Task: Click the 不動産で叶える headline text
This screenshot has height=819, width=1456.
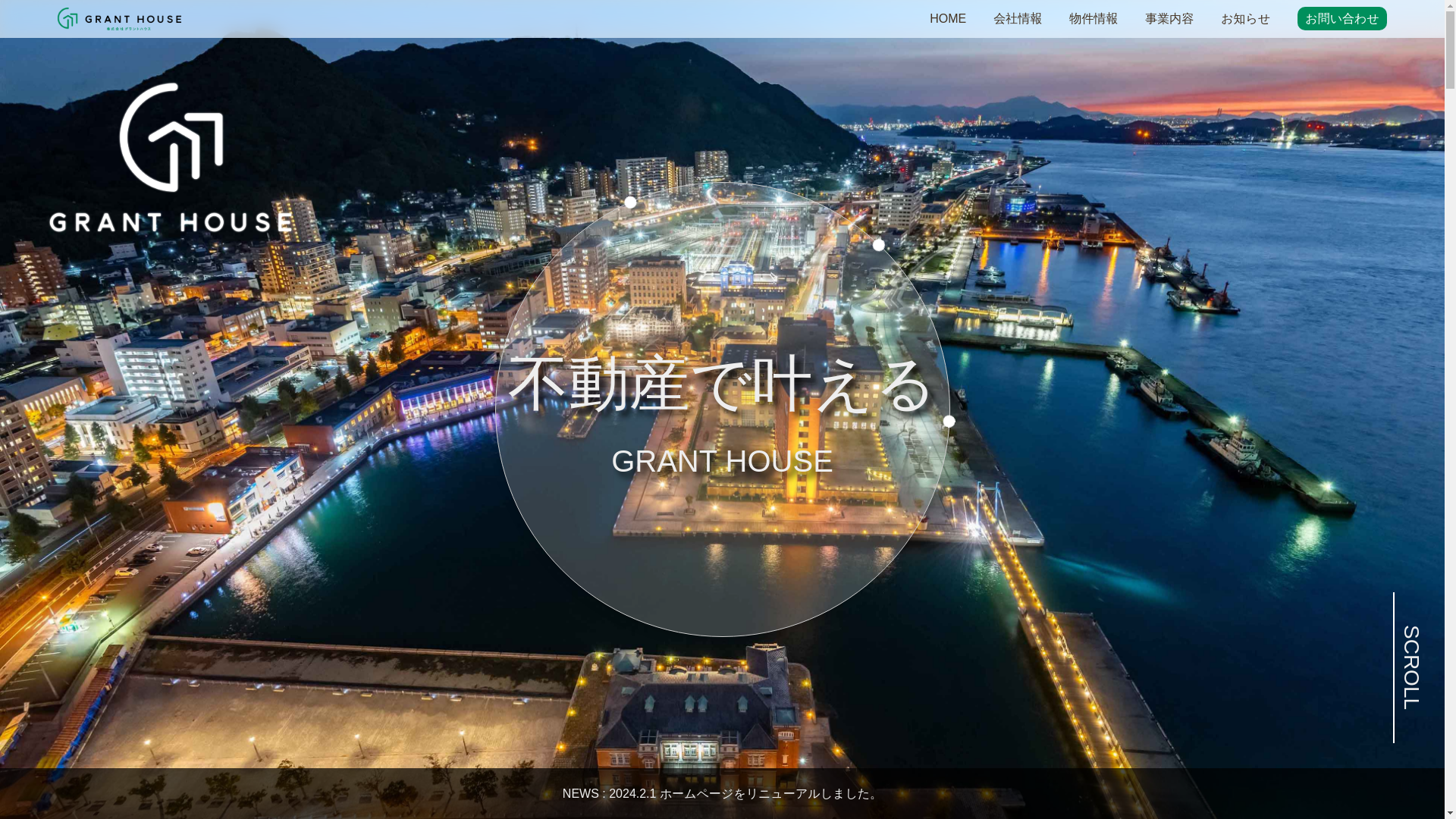Action: tap(720, 384)
